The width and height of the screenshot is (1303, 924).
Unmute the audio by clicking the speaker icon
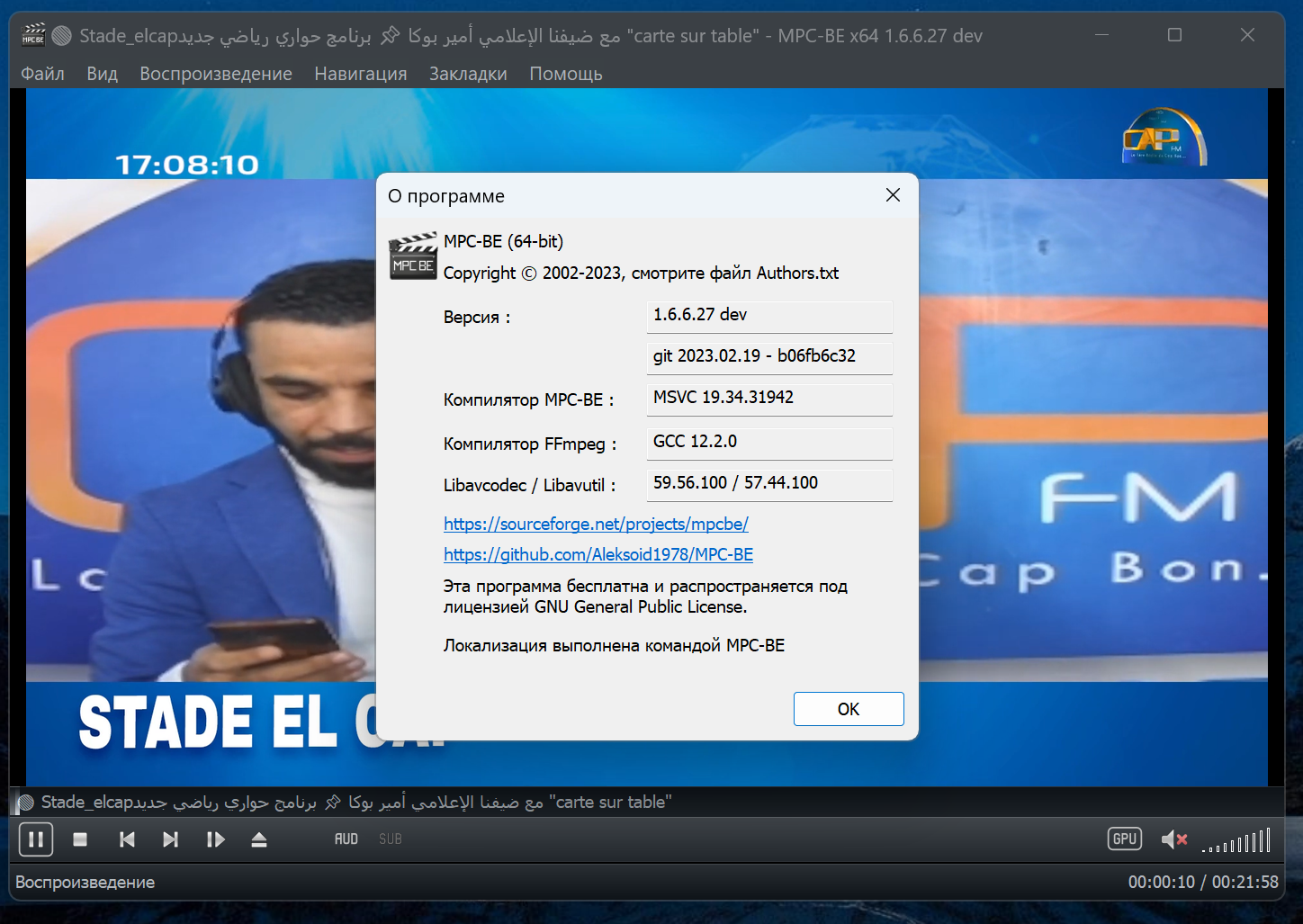pyautogui.click(x=1173, y=839)
